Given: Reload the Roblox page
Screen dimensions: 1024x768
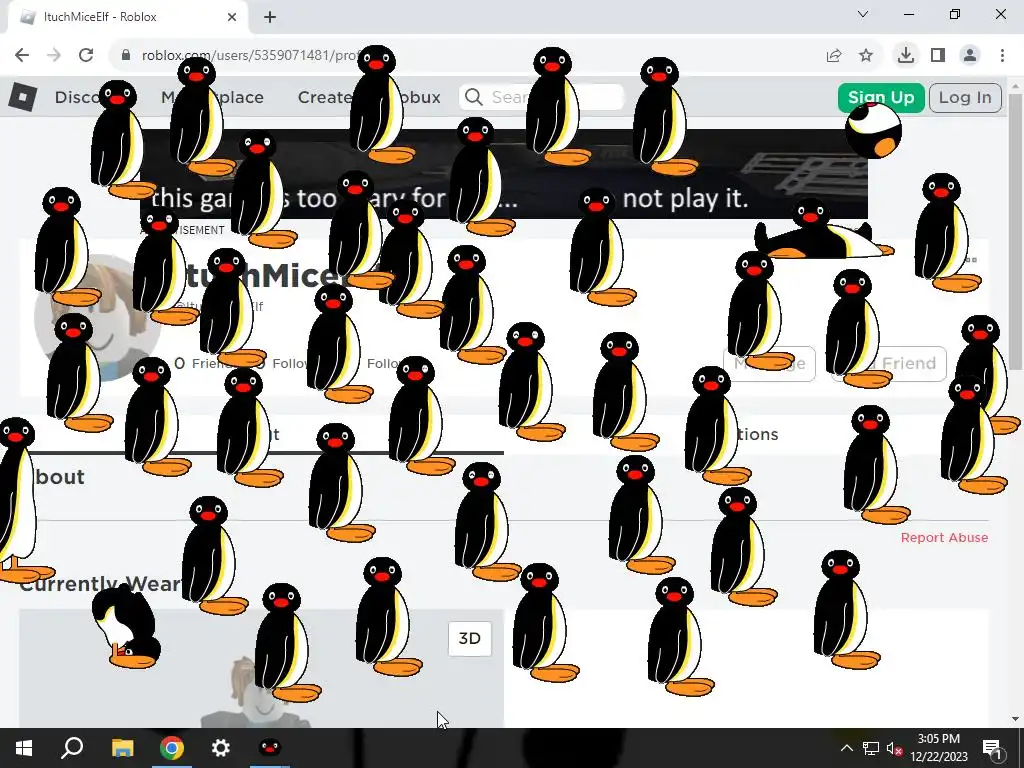Looking at the screenshot, I should (x=86, y=55).
